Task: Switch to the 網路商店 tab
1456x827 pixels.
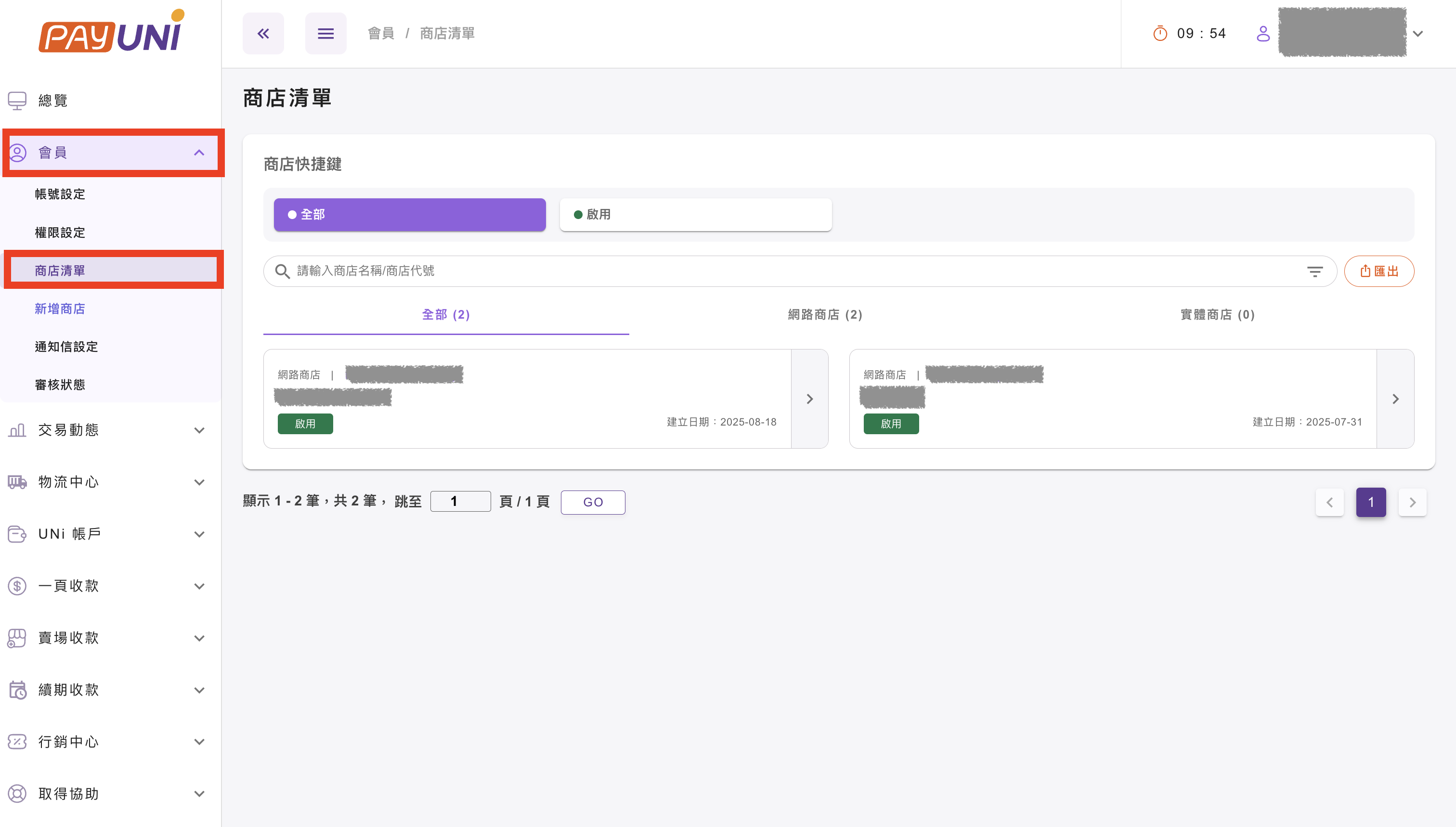Action: (825, 315)
